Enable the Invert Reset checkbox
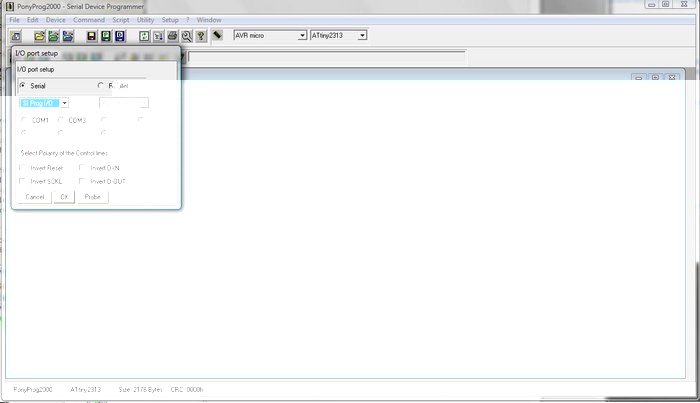 (x=23, y=168)
